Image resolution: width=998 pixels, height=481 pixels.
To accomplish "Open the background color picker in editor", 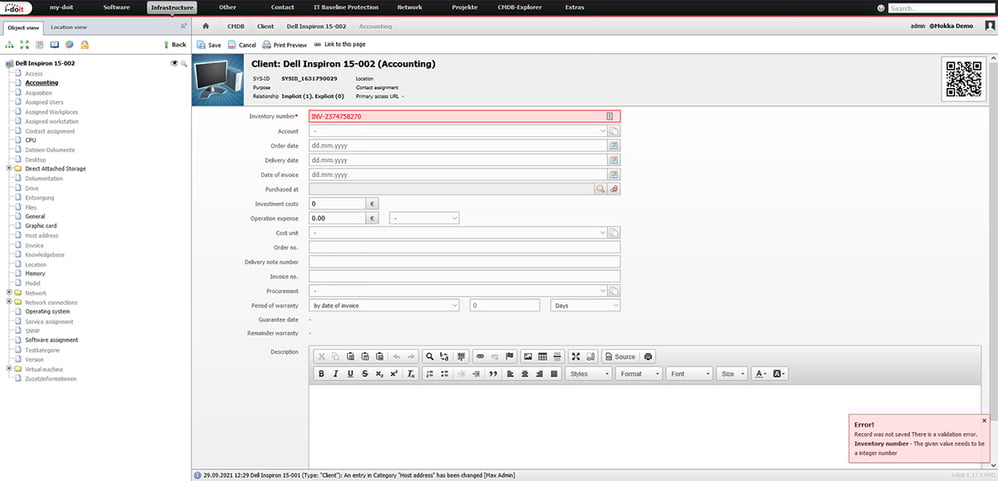I will [x=780, y=373].
